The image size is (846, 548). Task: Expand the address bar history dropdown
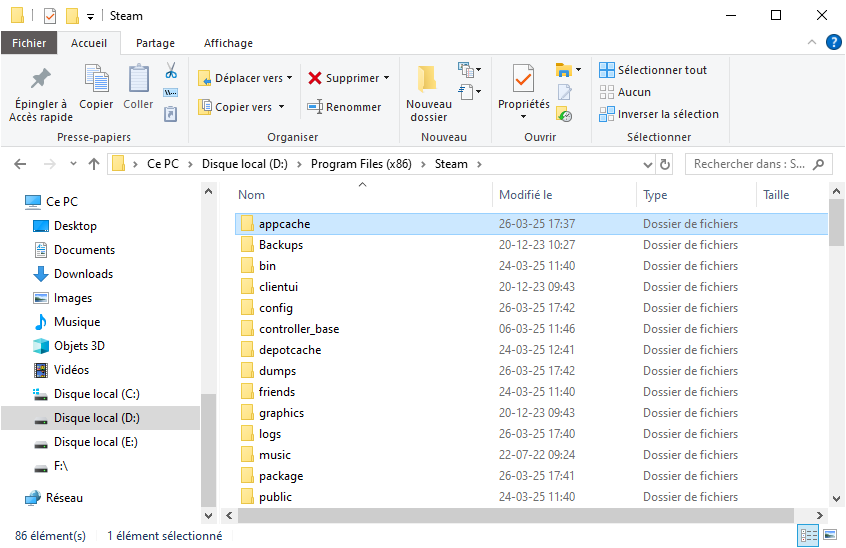tap(647, 165)
